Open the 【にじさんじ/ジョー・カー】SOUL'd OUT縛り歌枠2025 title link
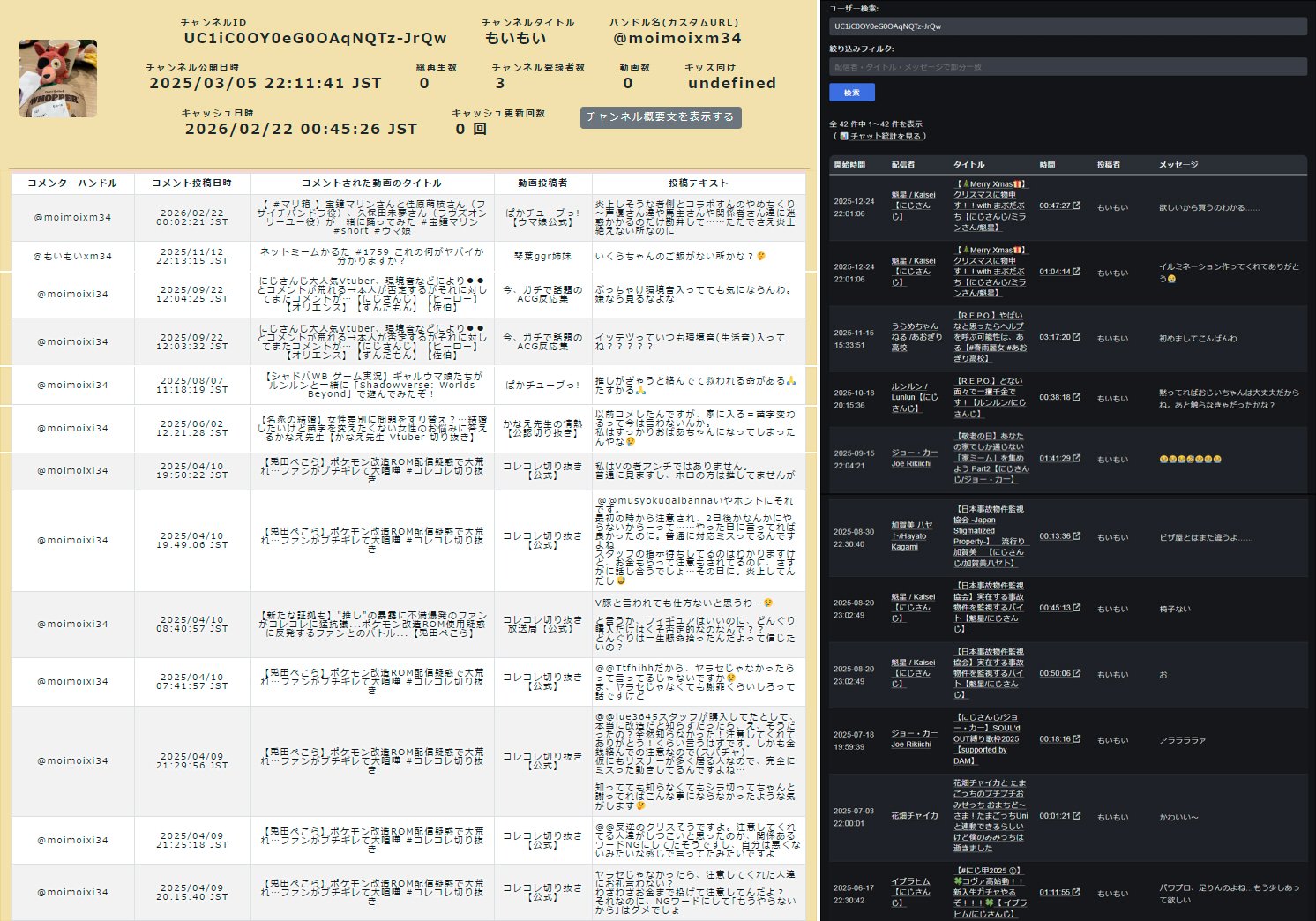This screenshot has height=921, width=1316. [x=990, y=739]
